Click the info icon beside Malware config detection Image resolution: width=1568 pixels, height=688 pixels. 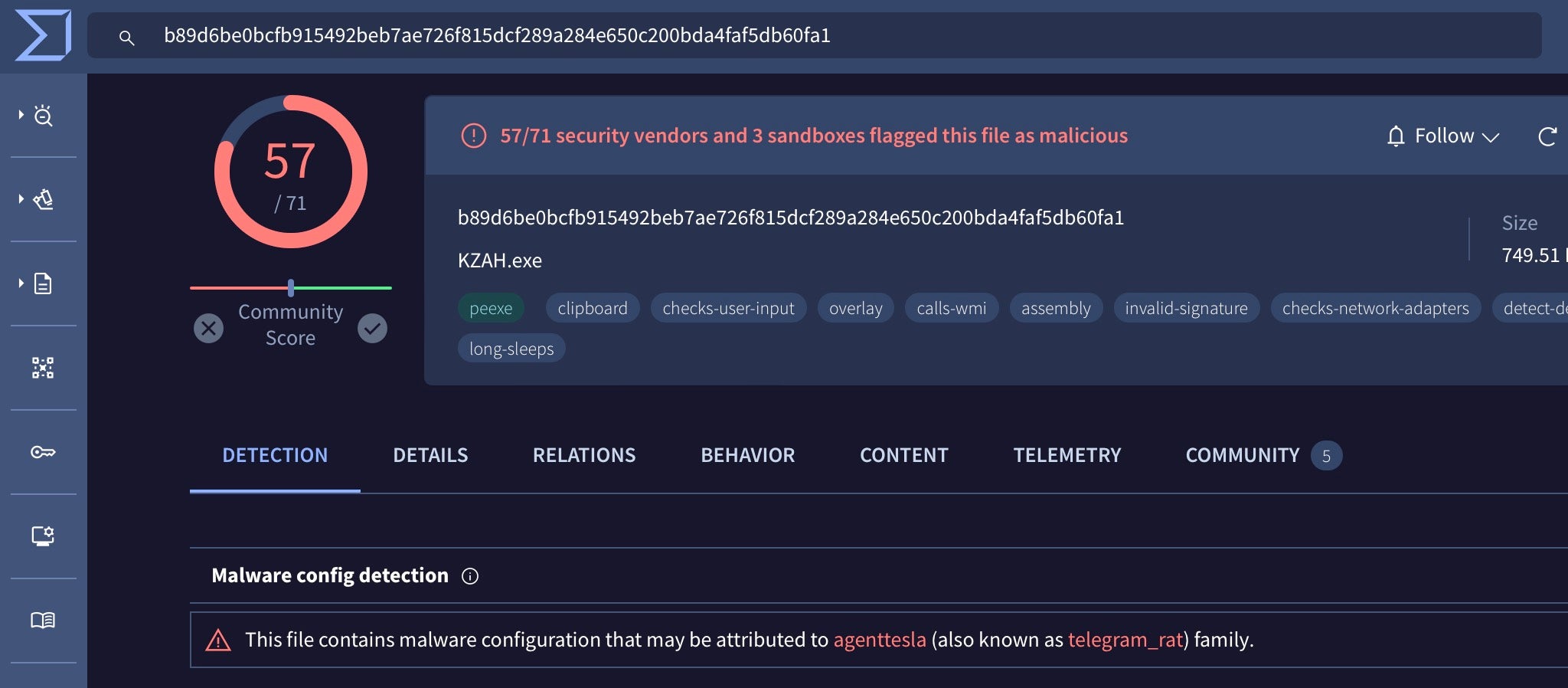[470, 576]
